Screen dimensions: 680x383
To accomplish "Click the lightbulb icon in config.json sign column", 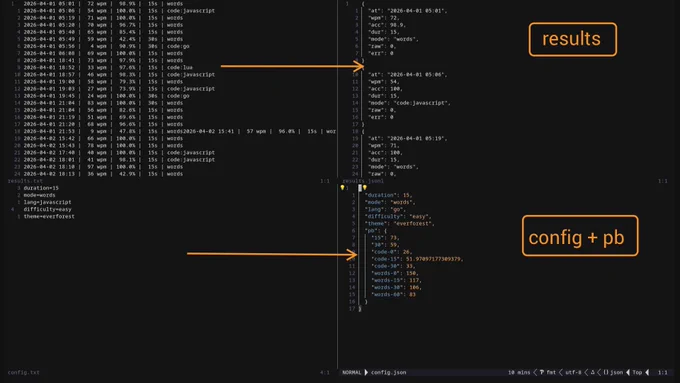I will point(342,188).
